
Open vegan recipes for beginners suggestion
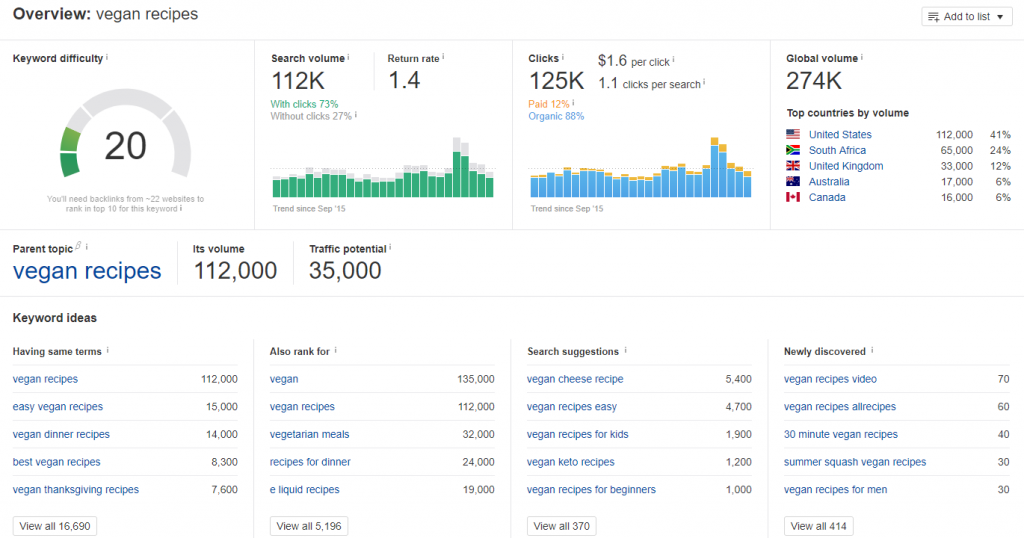coord(592,489)
